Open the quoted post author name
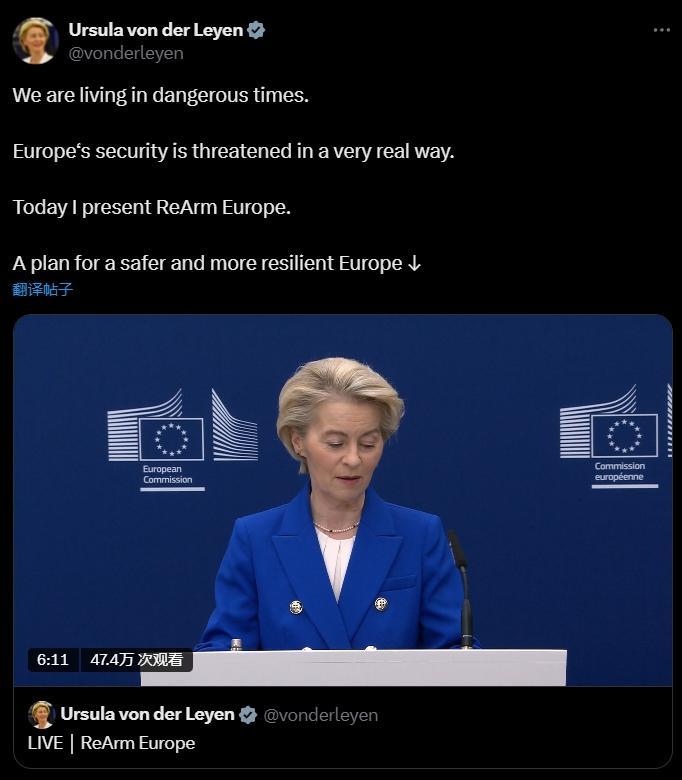Image resolution: width=682 pixels, height=780 pixels. [147, 714]
